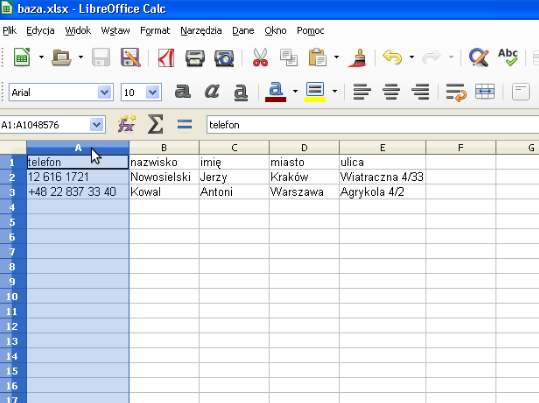Select column B header
The image size is (539, 403).
point(164,148)
